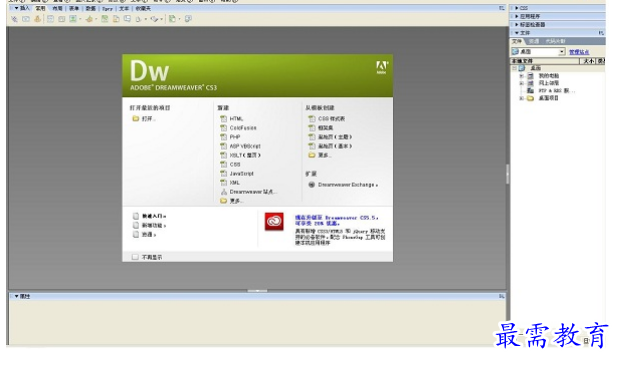
Task: Click the Insert Image icon
Action: point(73,19)
